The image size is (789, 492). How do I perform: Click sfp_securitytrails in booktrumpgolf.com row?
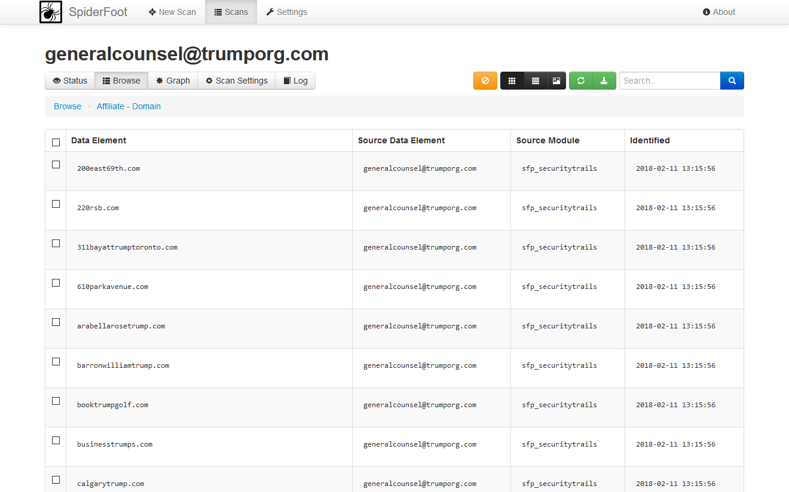coord(559,405)
